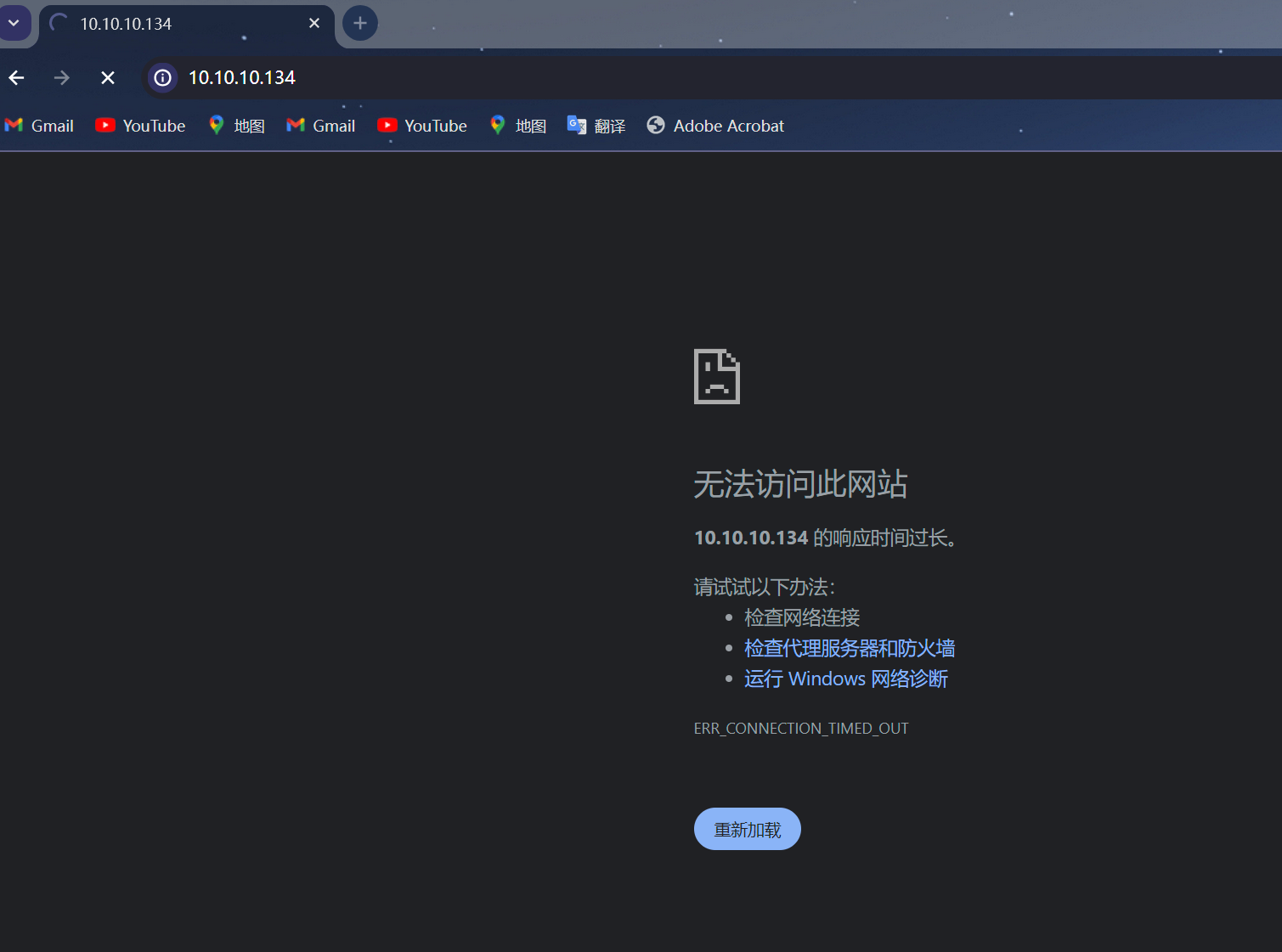This screenshot has width=1282, height=952.
Task: Click the forward navigation arrow
Action: point(62,78)
